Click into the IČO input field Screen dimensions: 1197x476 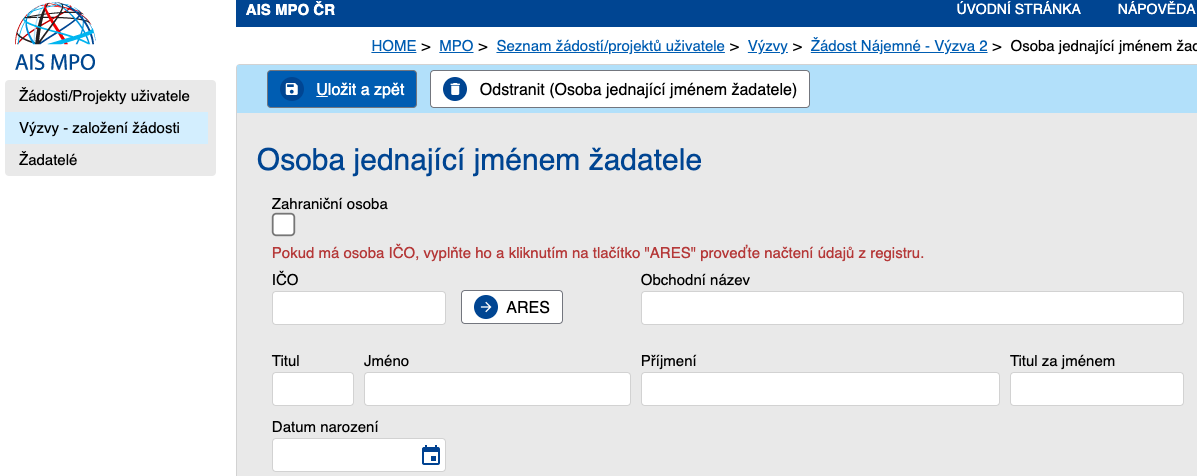tap(359, 308)
